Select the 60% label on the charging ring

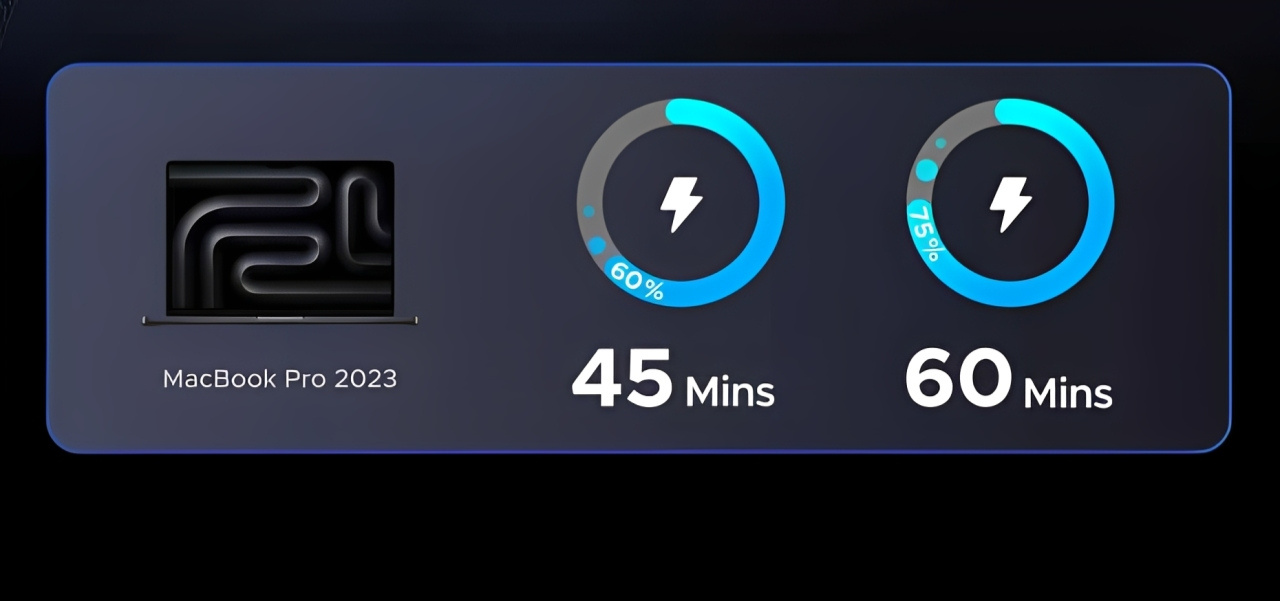[636, 281]
